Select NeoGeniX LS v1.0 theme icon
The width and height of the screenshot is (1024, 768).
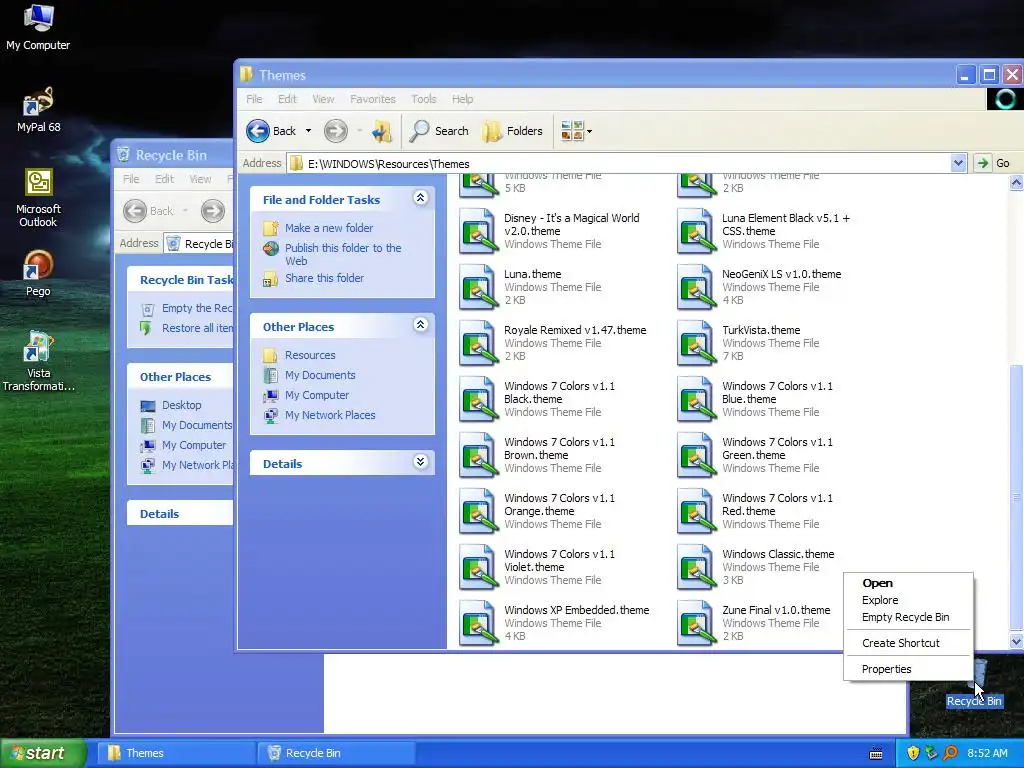pos(696,287)
